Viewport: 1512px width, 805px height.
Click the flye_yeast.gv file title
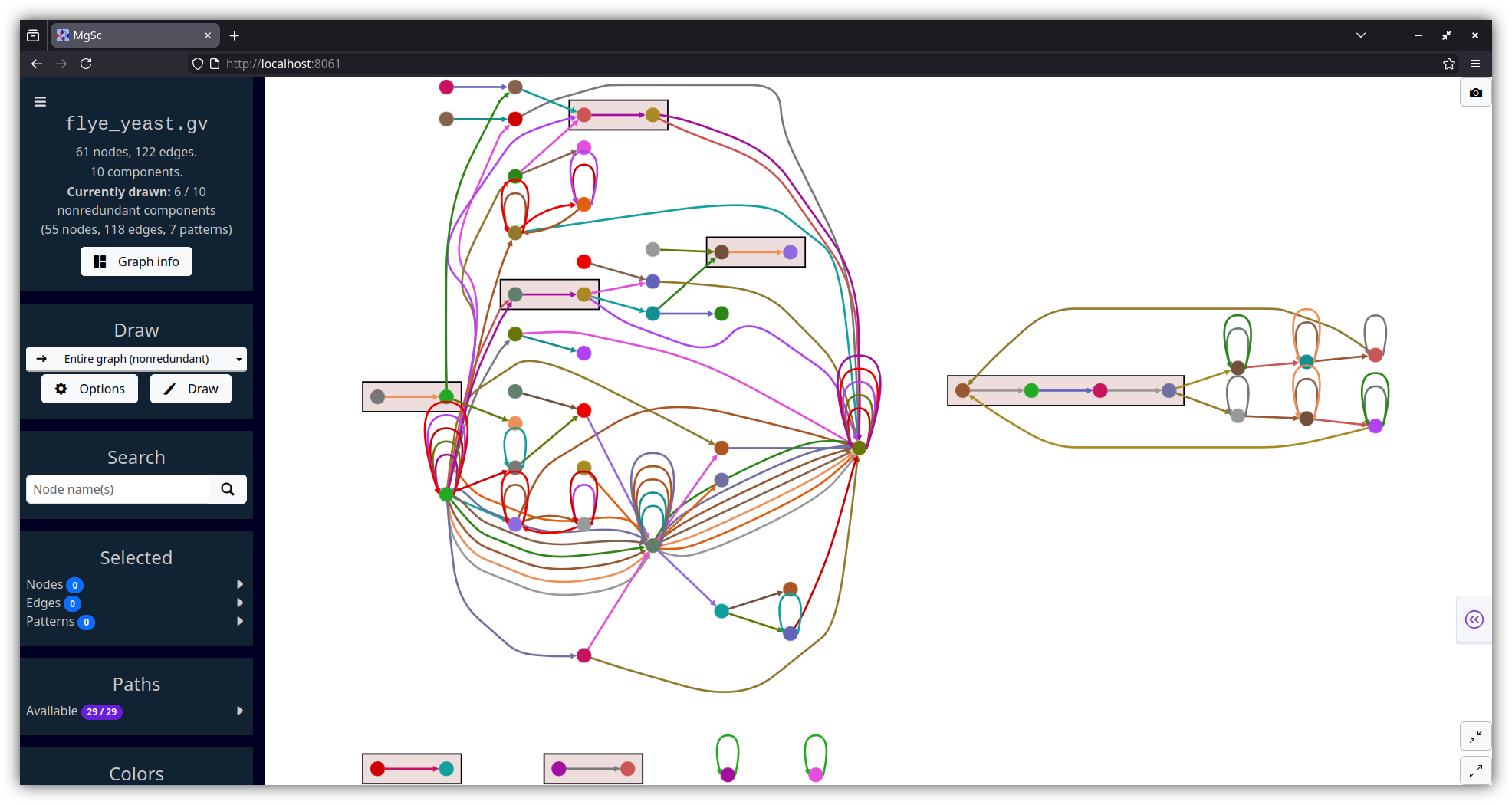[x=136, y=123]
